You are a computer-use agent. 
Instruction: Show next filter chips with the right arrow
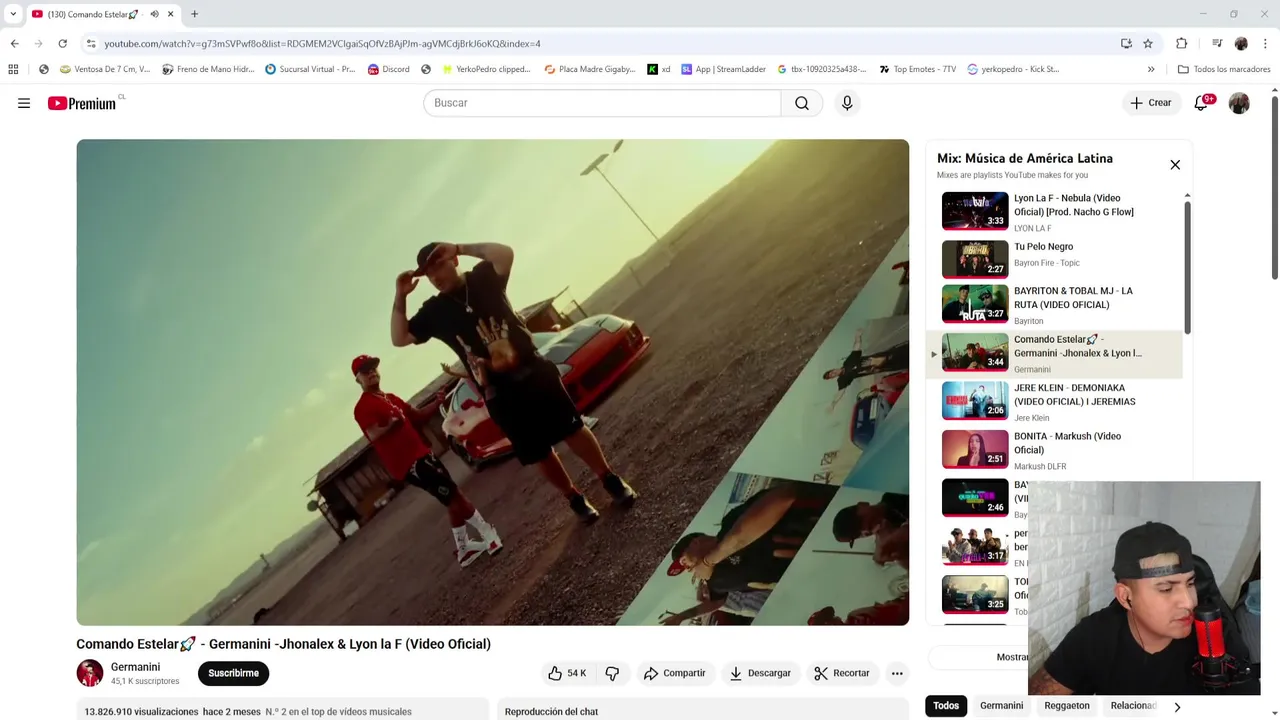[1177, 706]
